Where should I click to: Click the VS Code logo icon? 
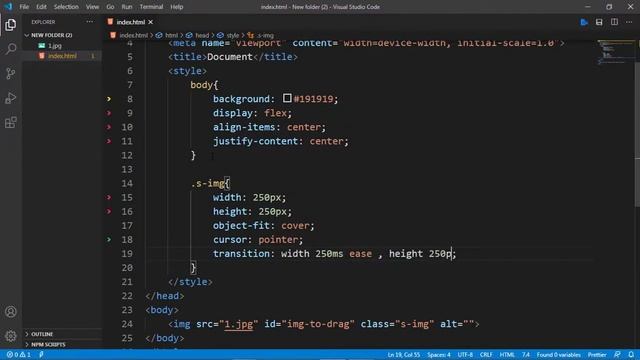pos(8,7)
